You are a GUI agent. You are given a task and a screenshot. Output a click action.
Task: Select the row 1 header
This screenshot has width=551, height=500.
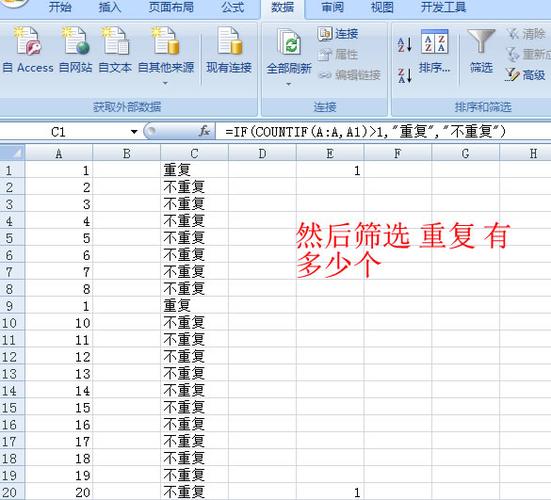[x=12, y=170]
